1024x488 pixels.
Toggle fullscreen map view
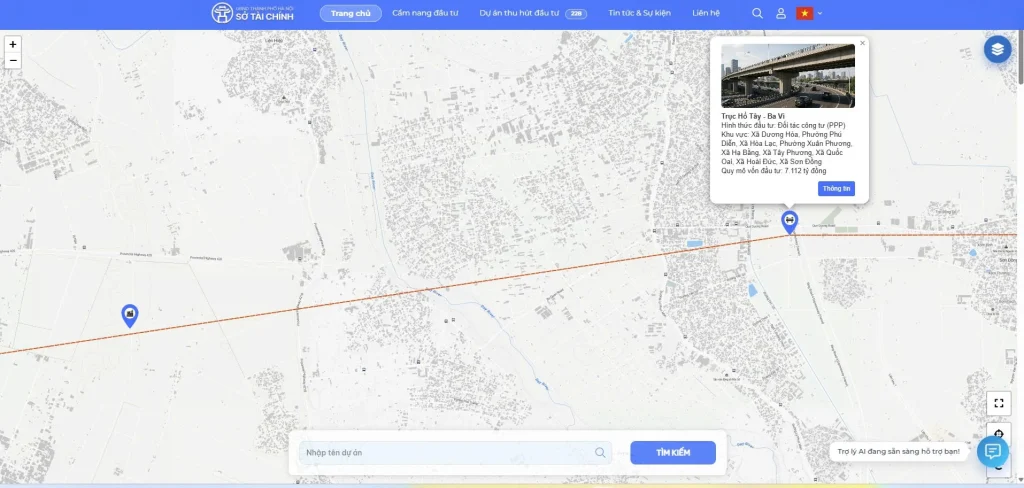(999, 403)
